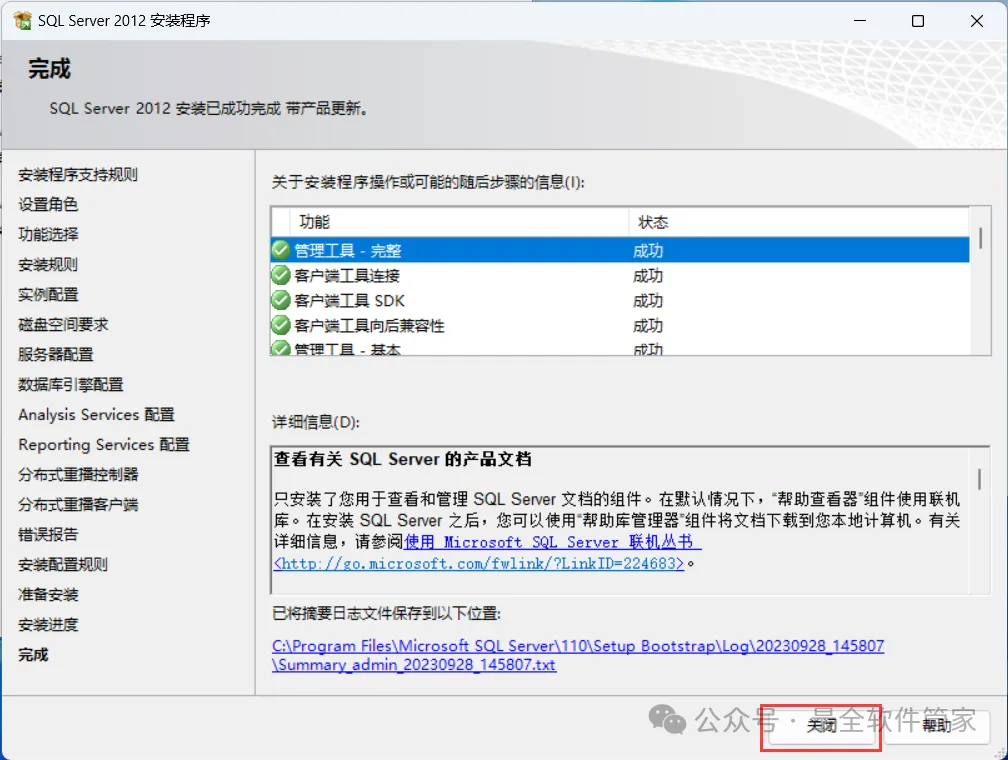Select 分布式重播客户端 step in sidebar

78,504
